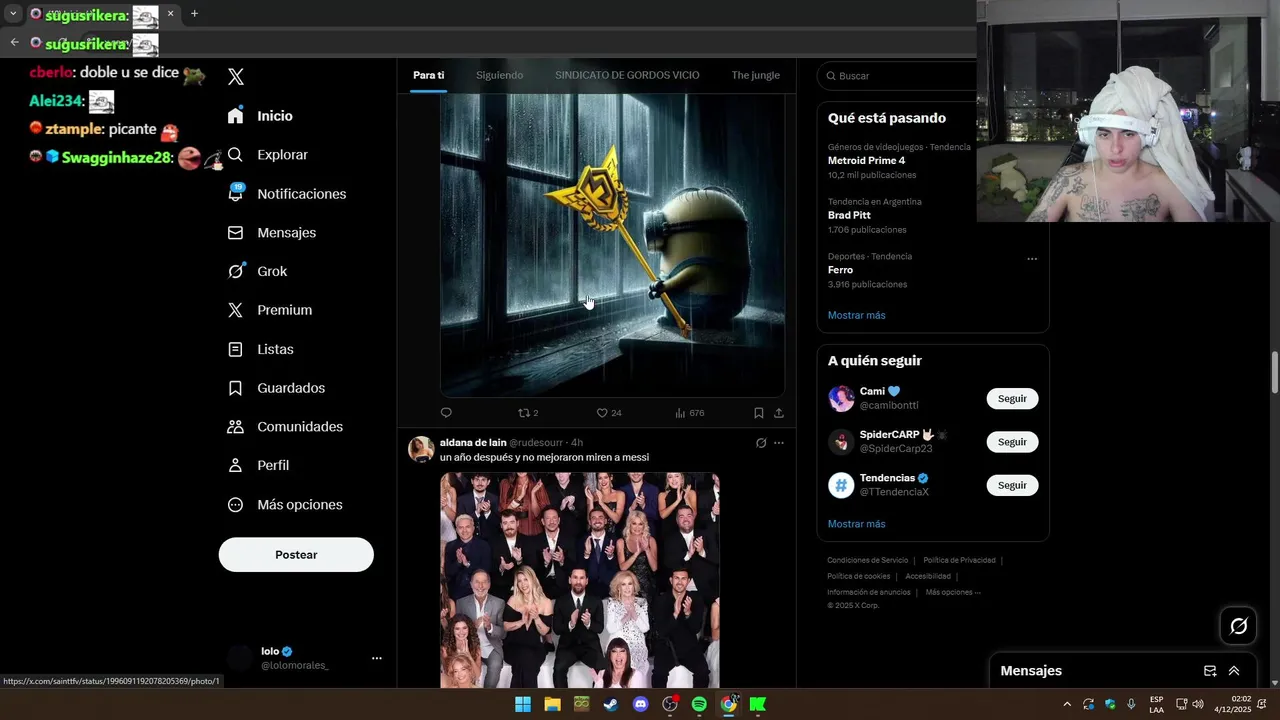
Task: Open more options on aldana de lain post
Action: click(x=779, y=443)
